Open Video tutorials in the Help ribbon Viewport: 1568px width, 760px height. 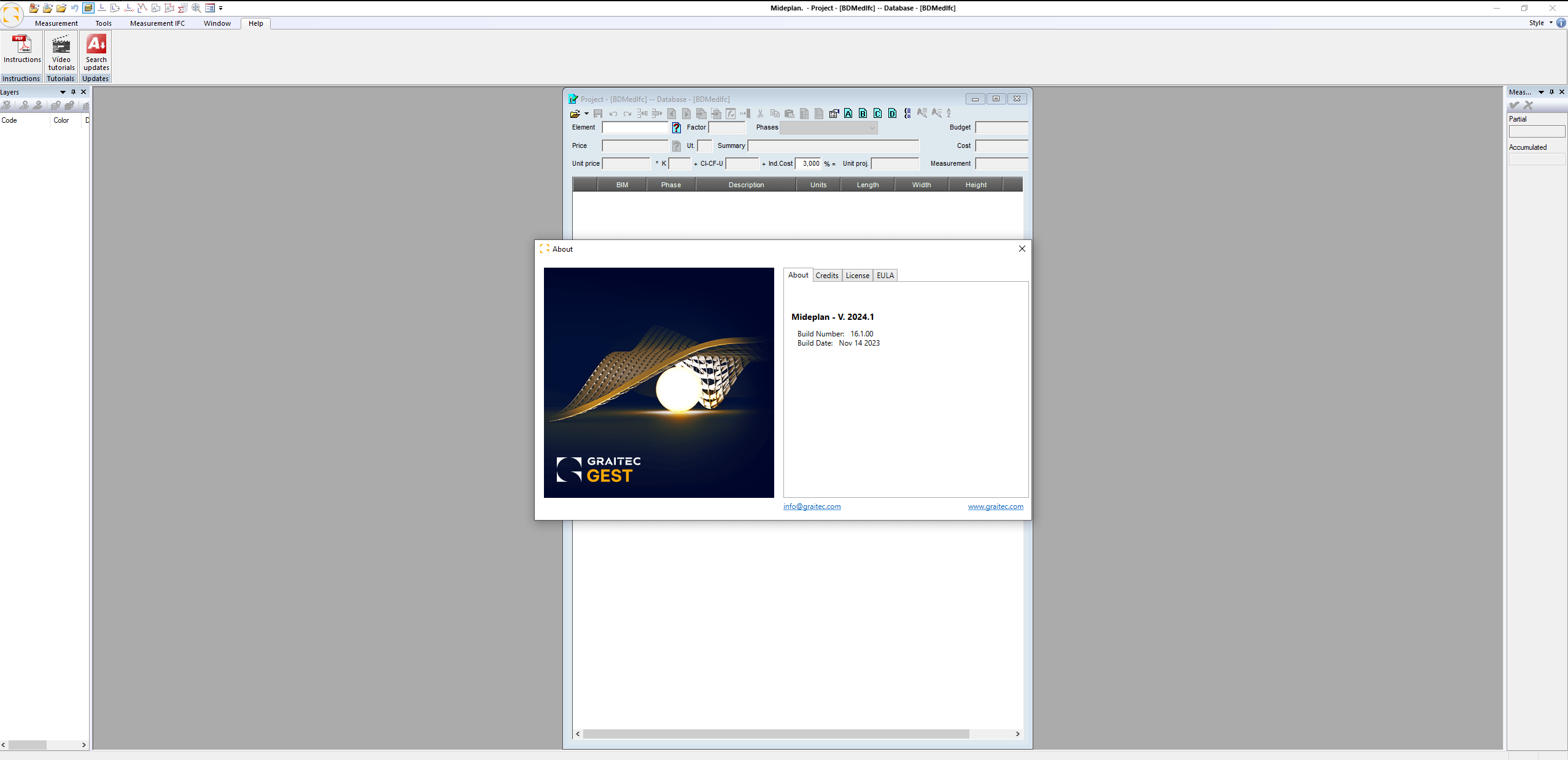coord(61,53)
